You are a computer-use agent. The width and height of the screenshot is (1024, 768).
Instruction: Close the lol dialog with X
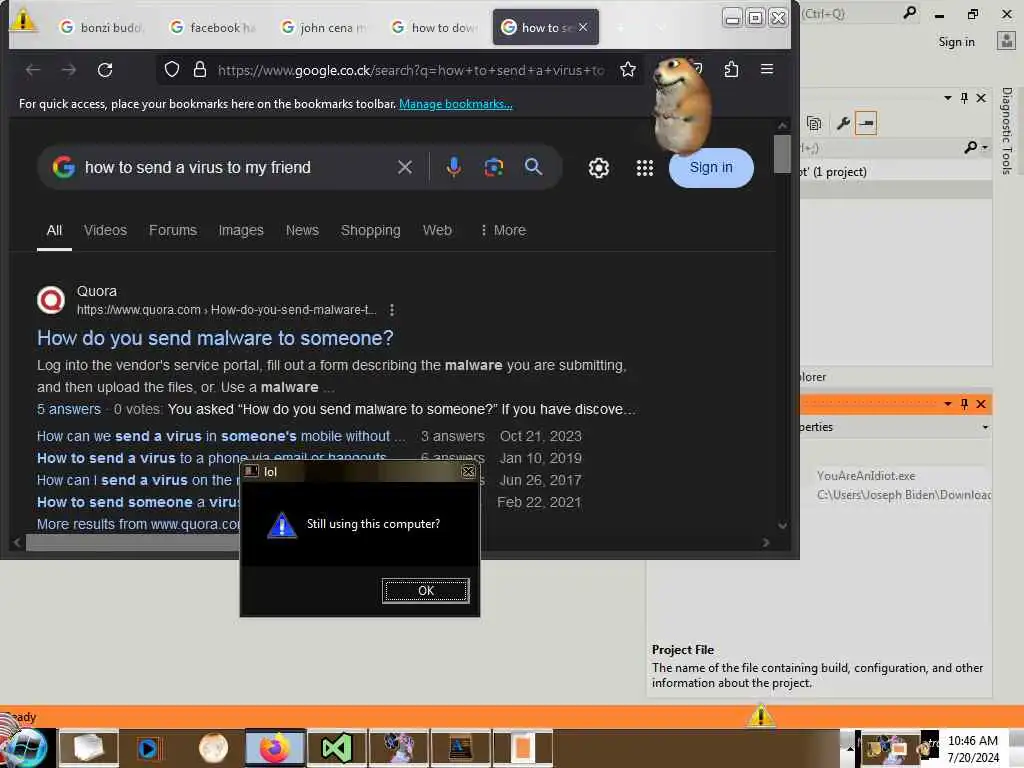point(468,472)
